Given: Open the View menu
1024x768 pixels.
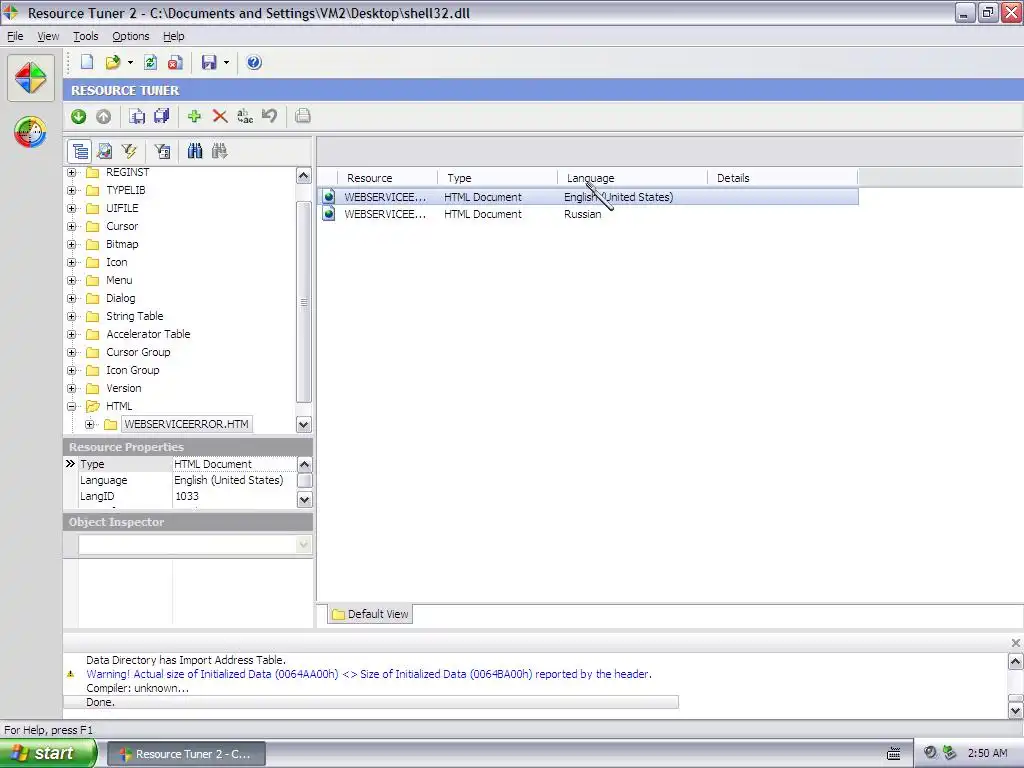Looking at the screenshot, I should point(48,37).
